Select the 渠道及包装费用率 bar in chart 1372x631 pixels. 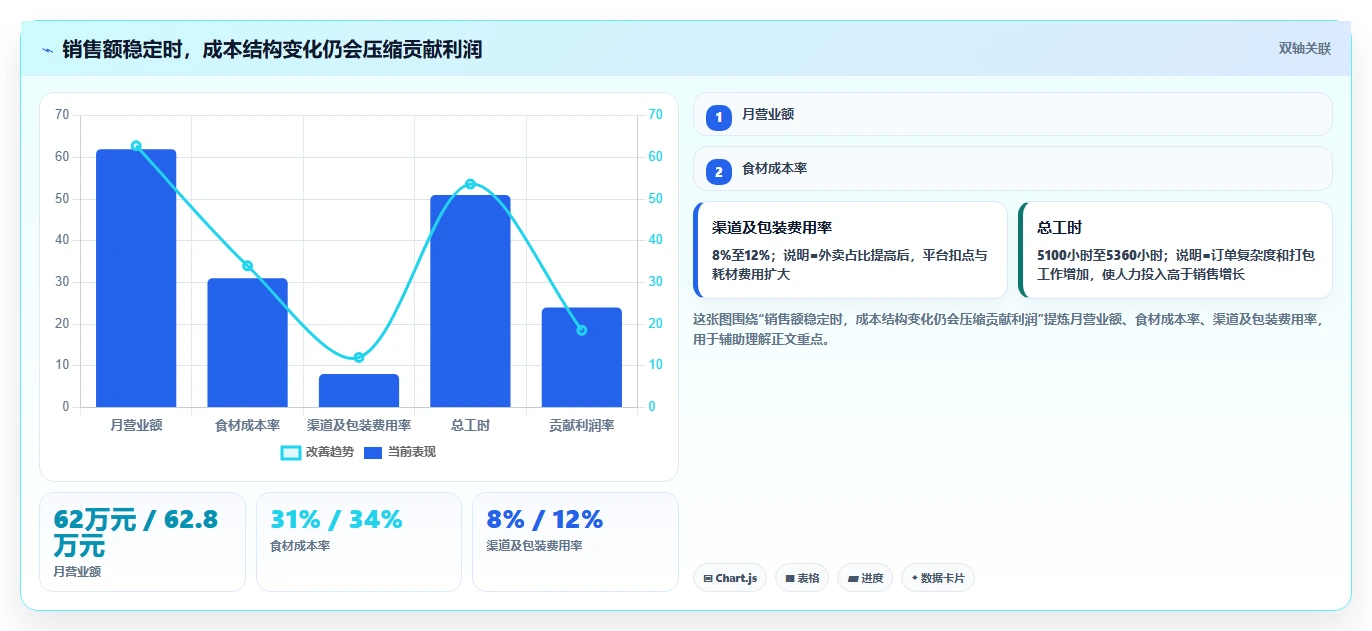tap(359, 390)
